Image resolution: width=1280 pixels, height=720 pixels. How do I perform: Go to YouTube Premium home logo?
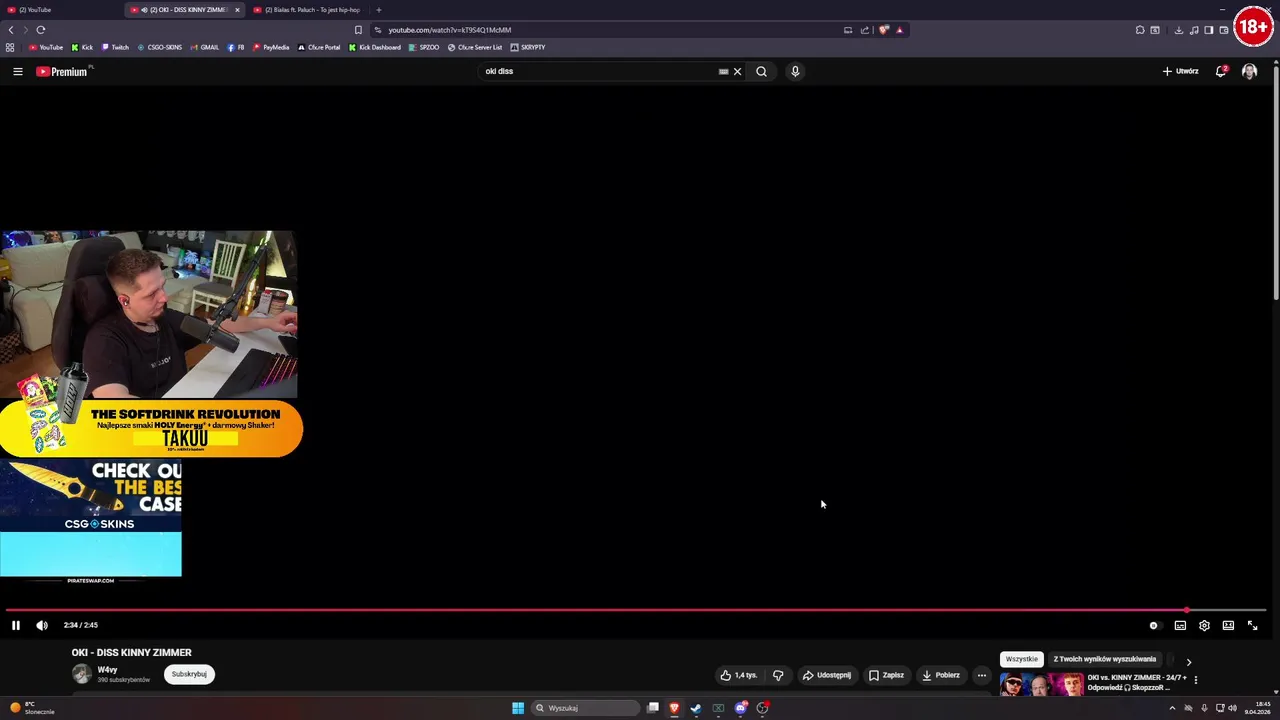coord(63,71)
